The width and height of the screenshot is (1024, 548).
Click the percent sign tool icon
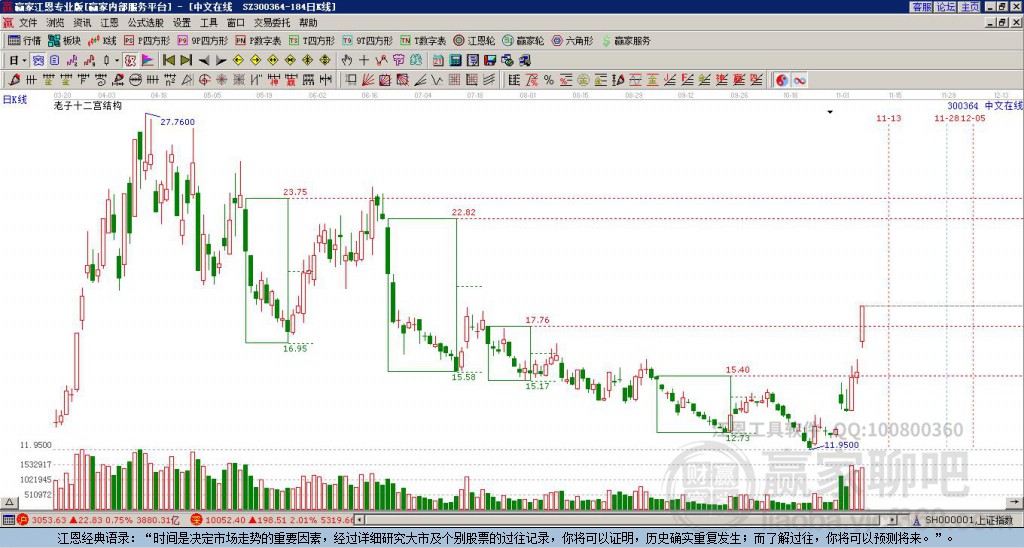pos(549,80)
